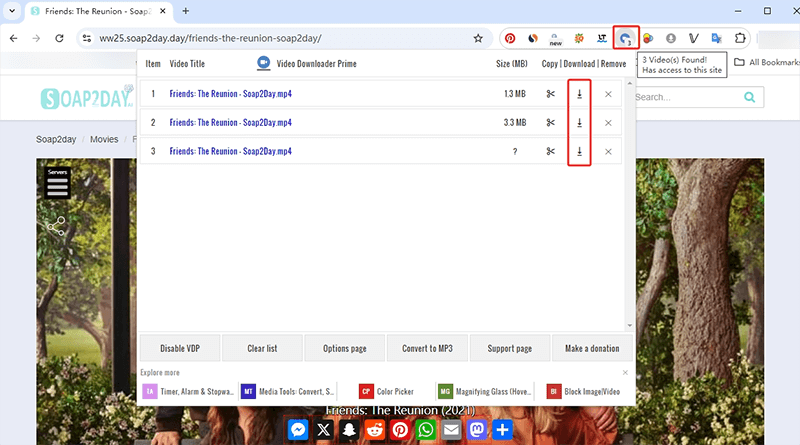Viewport: 800px width, 445px height.
Task: Click the Clear list button
Action: pos(262,348)
